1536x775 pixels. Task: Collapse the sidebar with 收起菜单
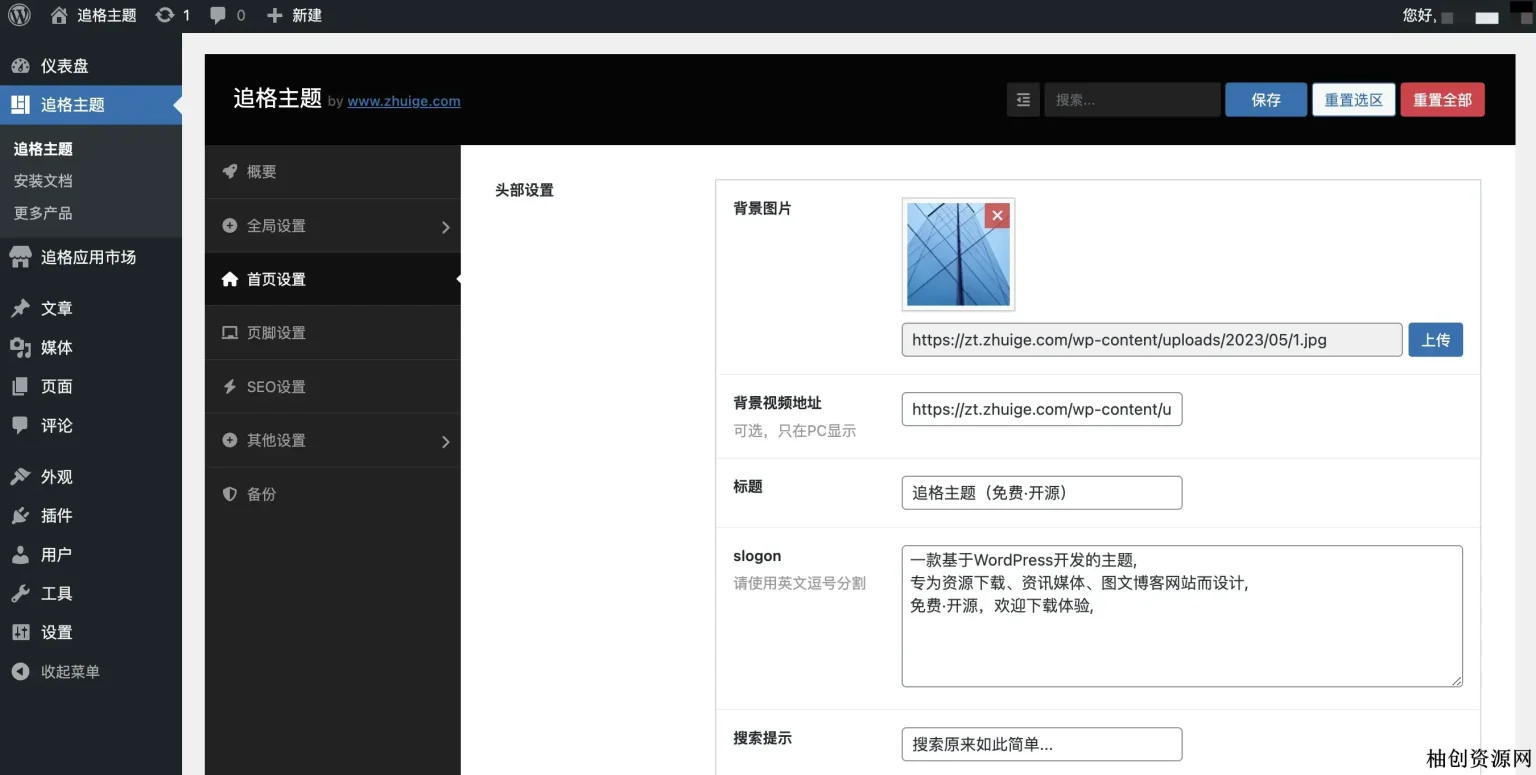point(69,671)
